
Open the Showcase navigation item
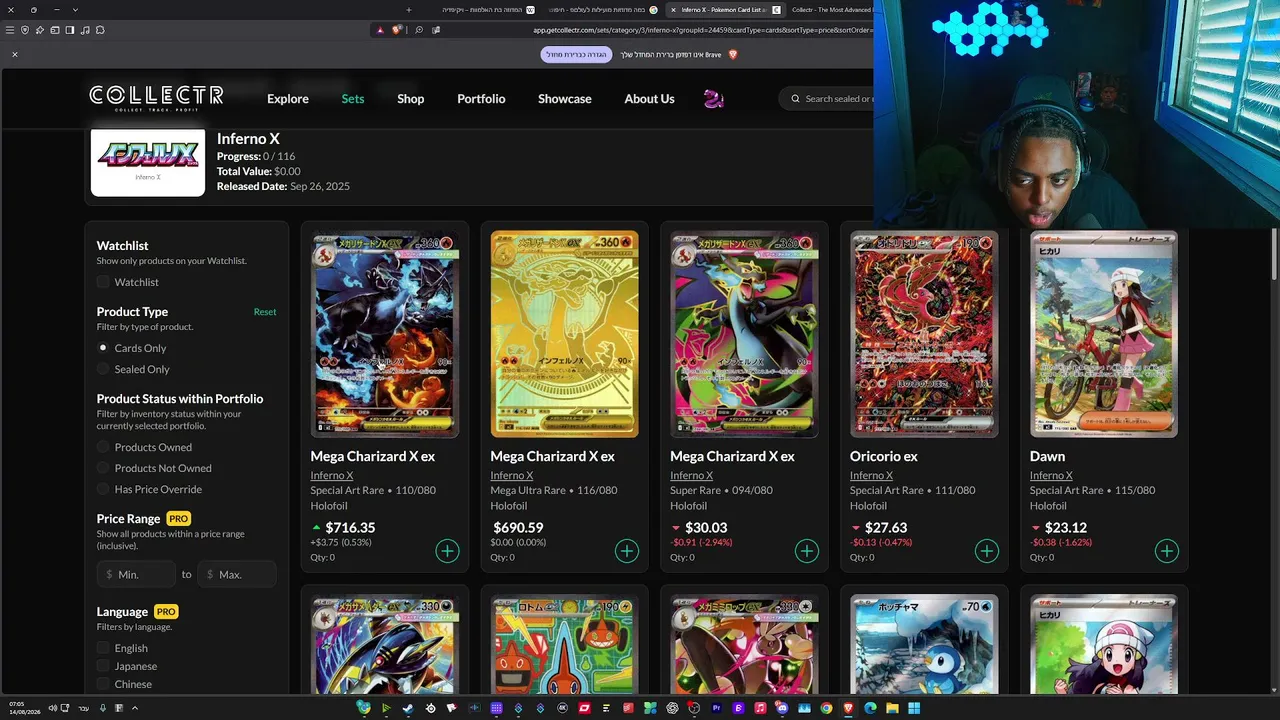click(x=565, y=99)
